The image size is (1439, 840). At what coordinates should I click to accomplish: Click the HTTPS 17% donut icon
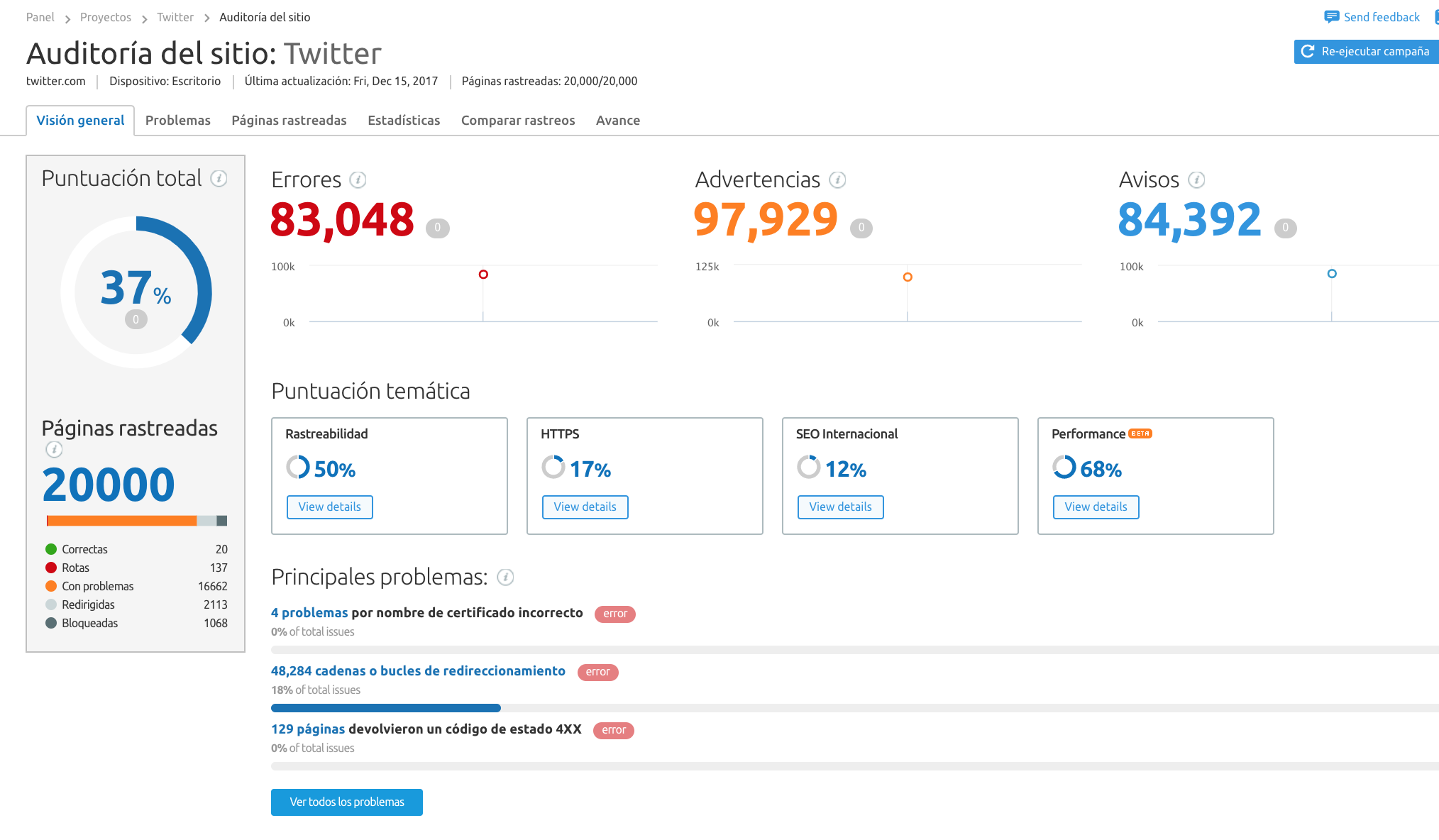(553, 467)
